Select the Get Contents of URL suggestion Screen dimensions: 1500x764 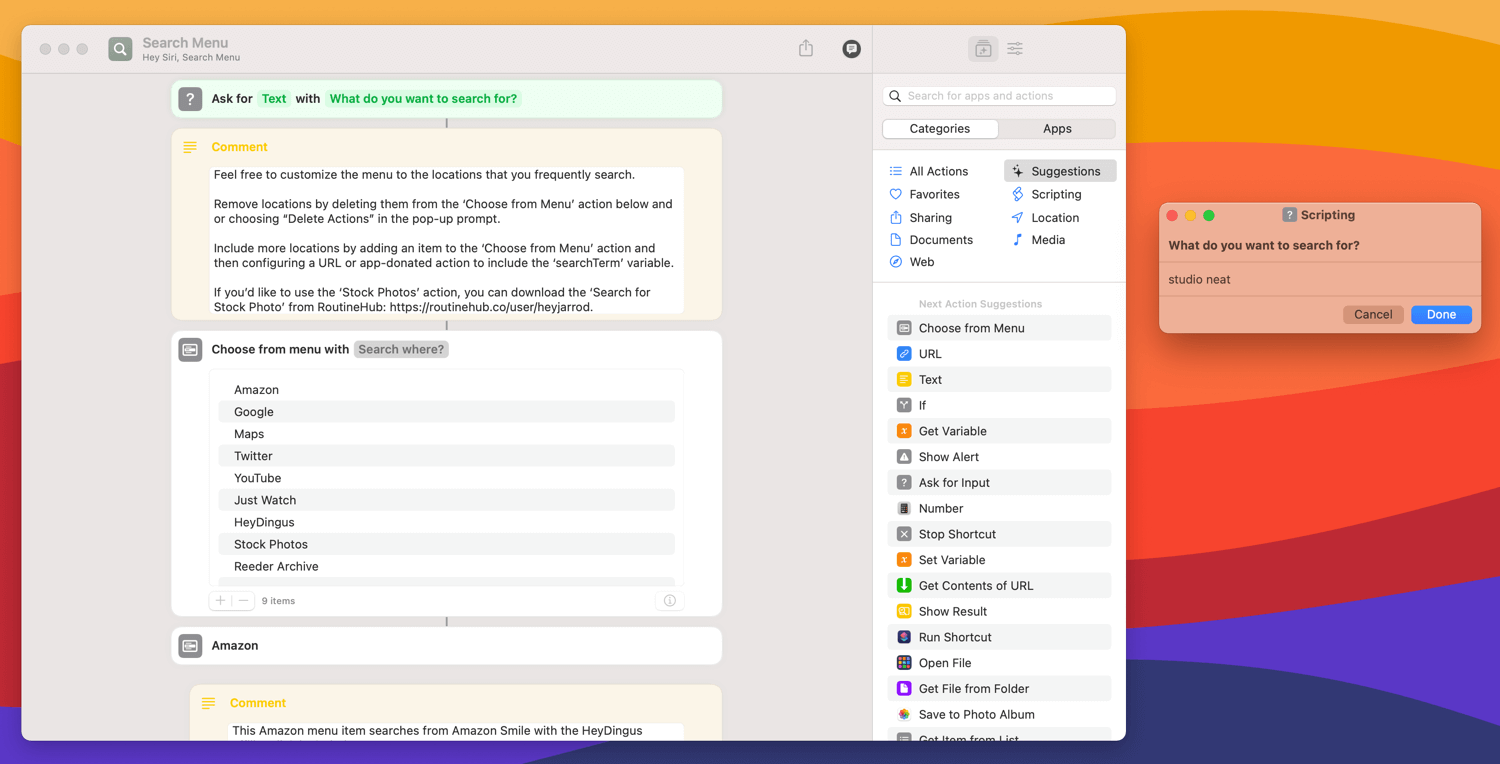999,586
